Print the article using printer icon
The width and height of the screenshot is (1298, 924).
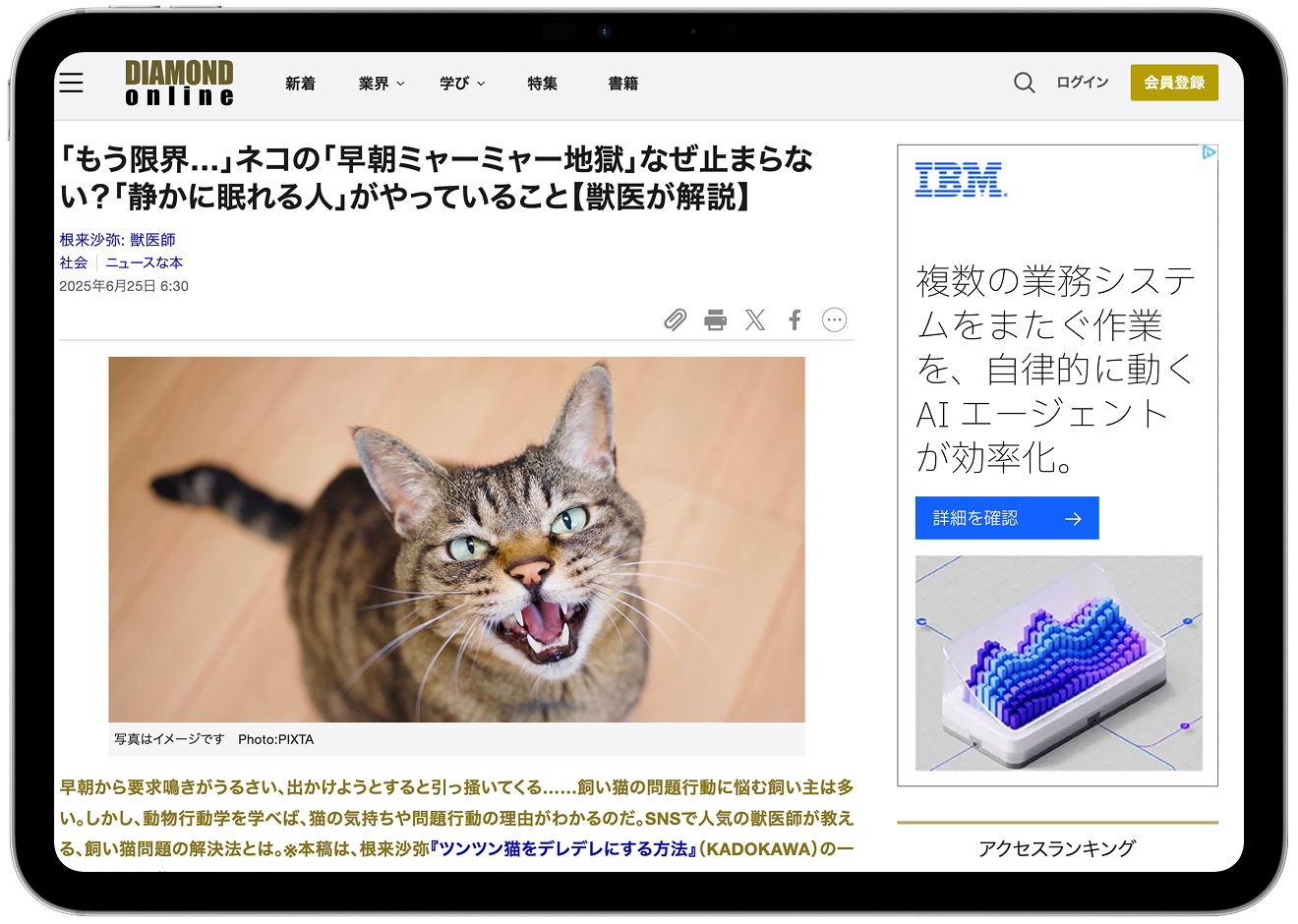tap(716, 319)
